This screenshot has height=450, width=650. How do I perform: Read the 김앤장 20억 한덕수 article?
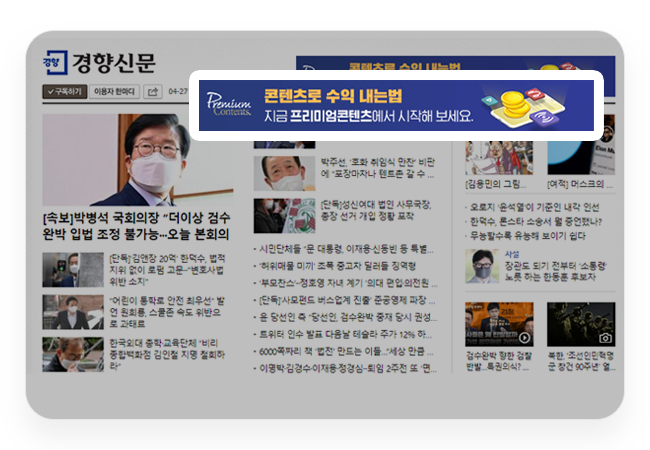pyautogui.click(x=167, y=270)
